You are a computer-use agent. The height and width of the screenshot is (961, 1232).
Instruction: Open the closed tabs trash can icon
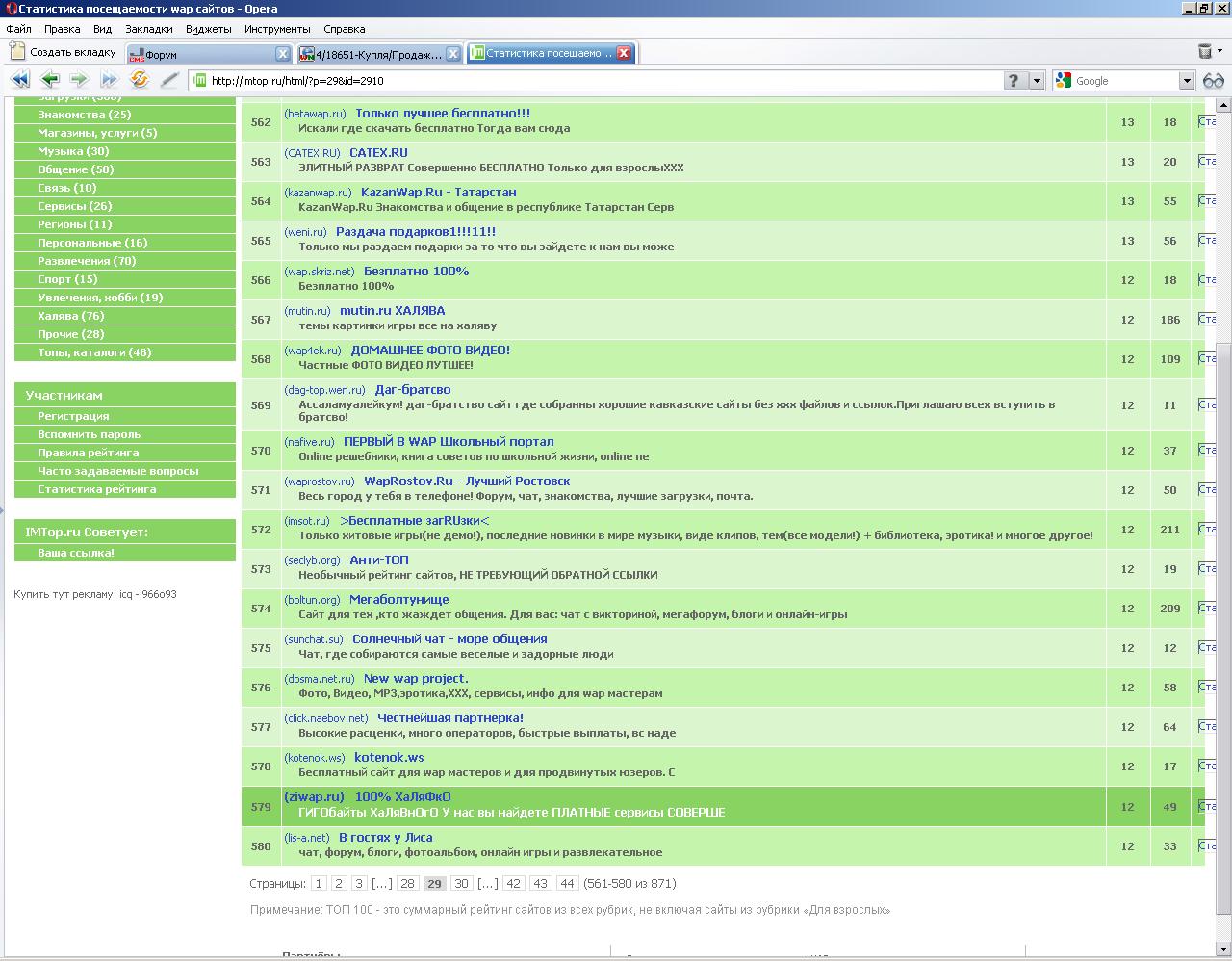pos(1205,52)
